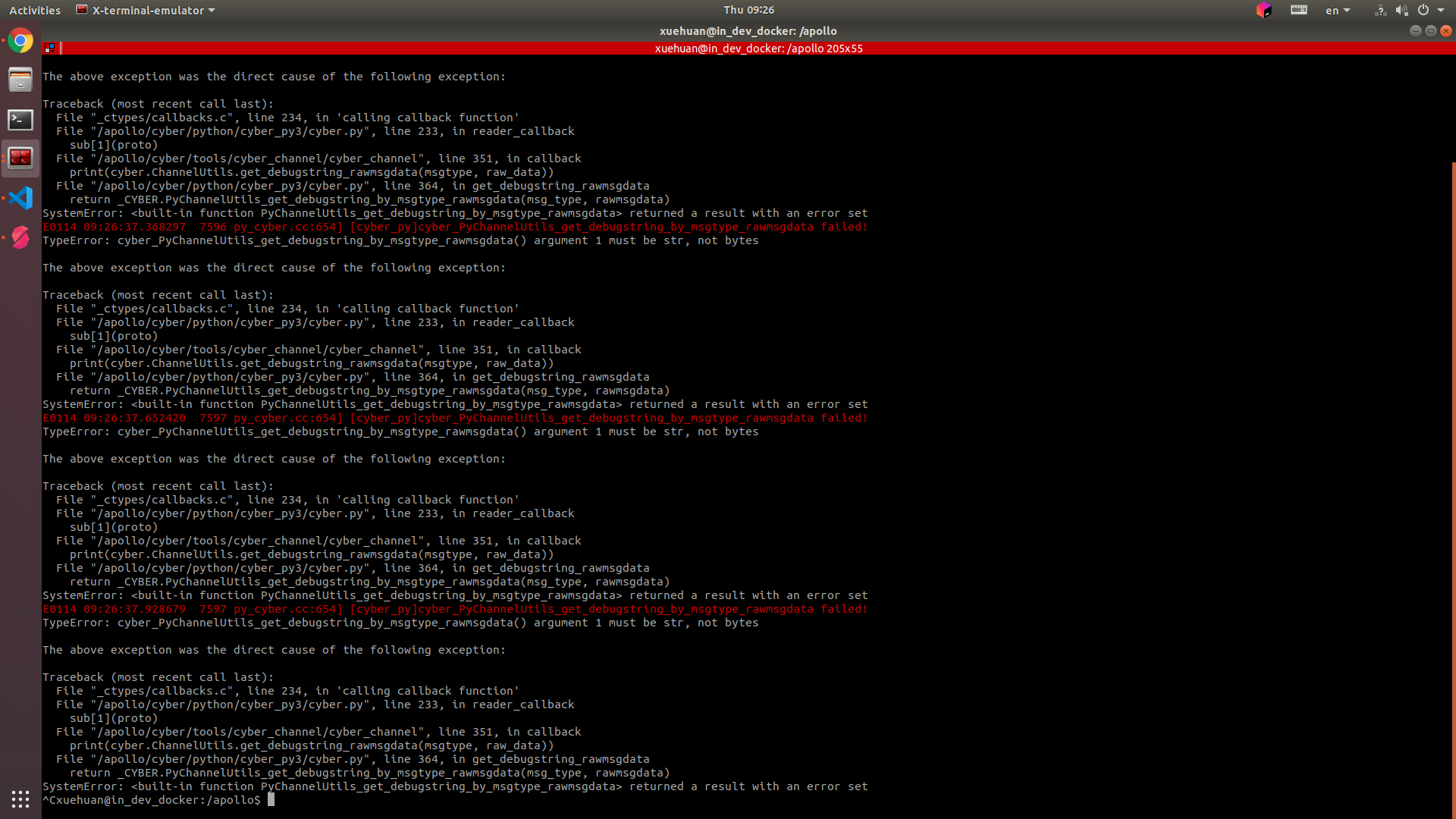Click the power icon in the top bar
1456x819 pixels.
1425,10
